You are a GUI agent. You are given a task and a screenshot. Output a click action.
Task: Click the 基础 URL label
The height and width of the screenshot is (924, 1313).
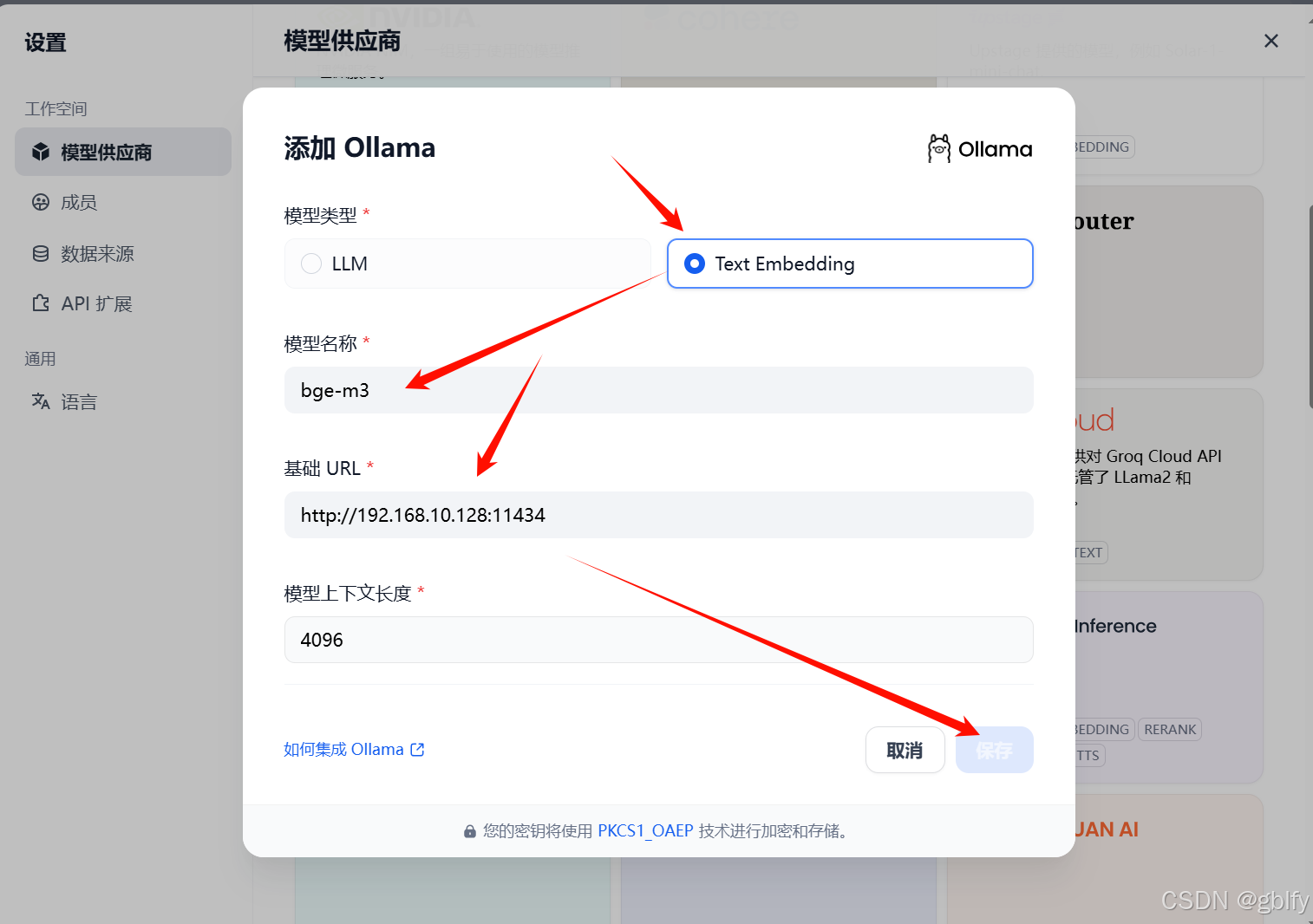click(322, 468)
